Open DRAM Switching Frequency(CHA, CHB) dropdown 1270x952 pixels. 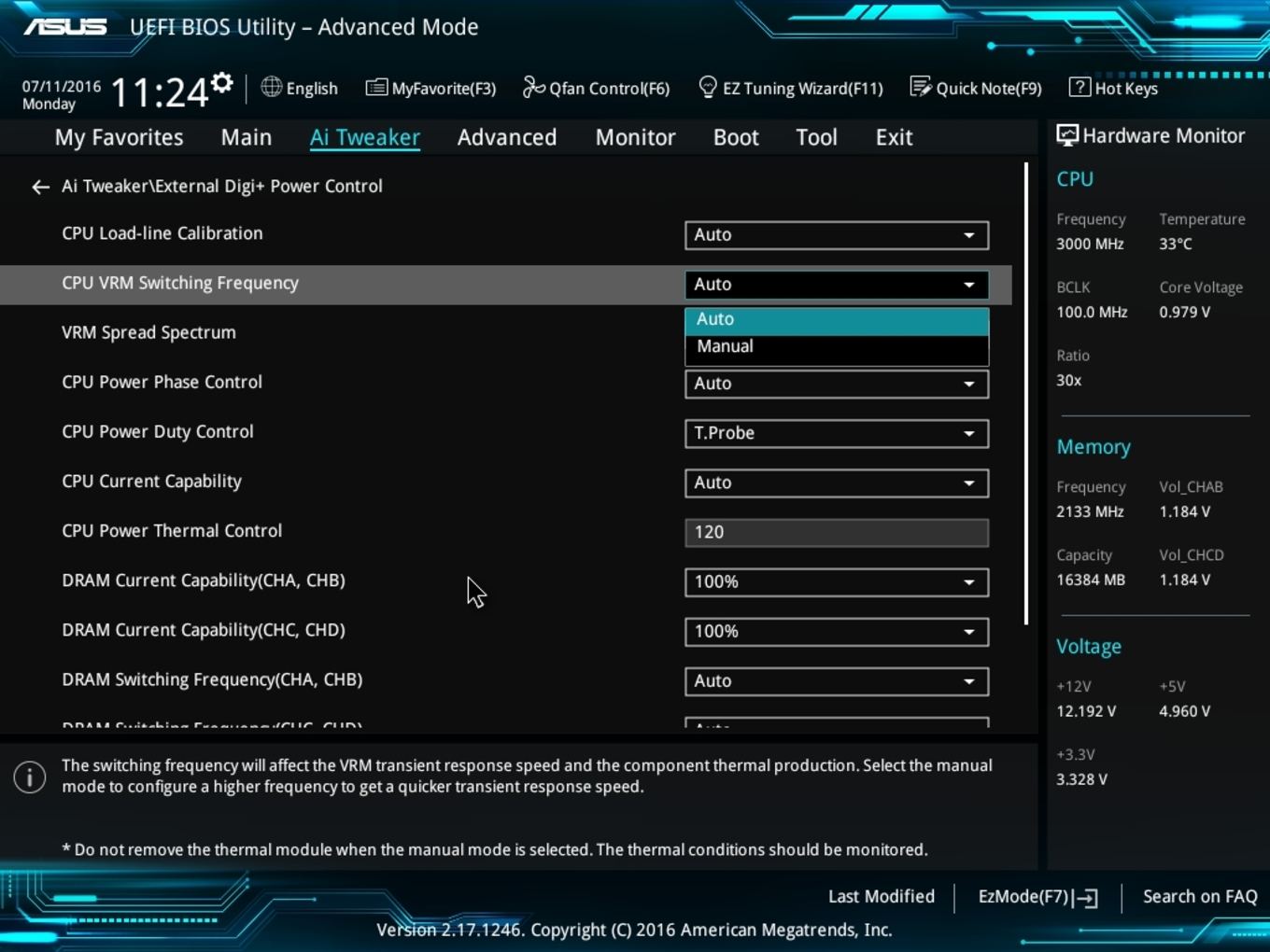837,680
